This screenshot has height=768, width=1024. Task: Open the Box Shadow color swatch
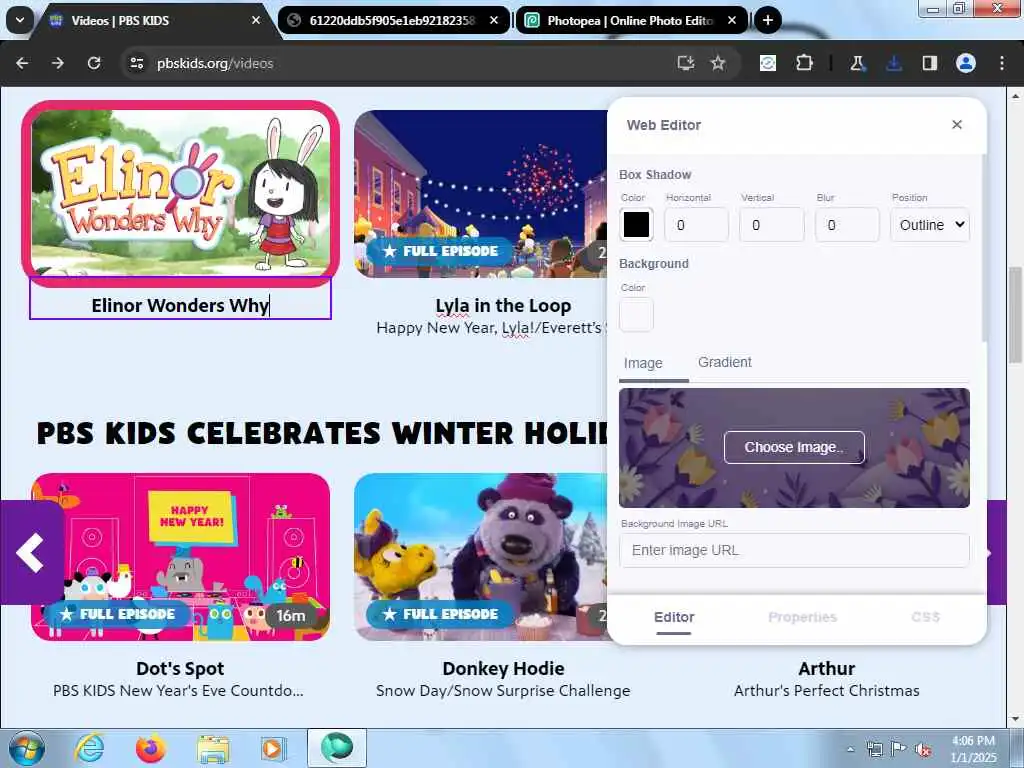[636, 225]
